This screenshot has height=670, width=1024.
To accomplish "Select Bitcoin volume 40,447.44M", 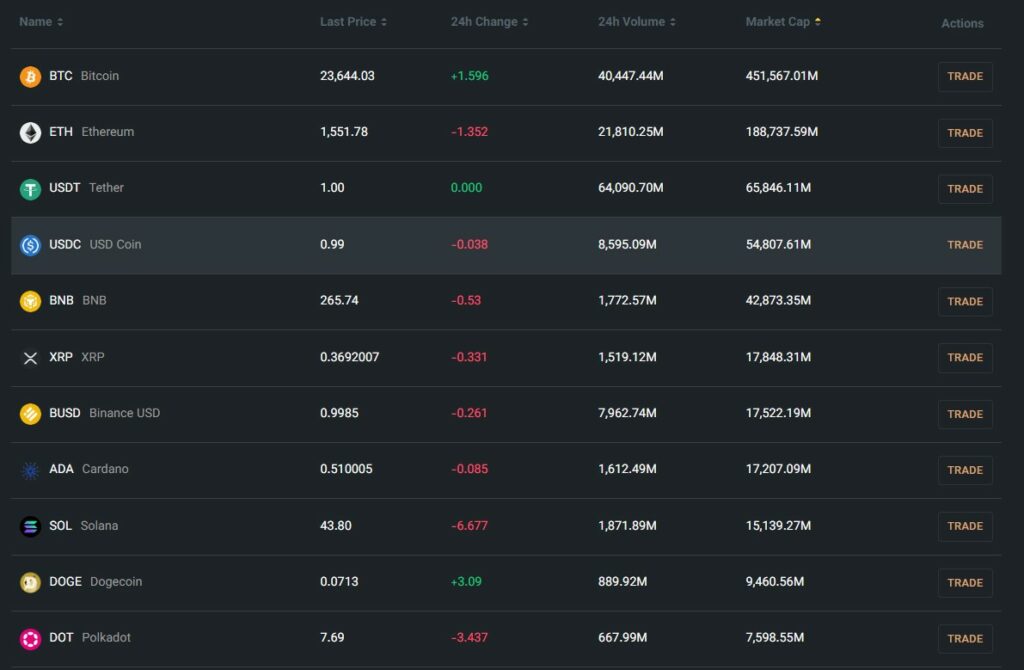I will (630, 76).
